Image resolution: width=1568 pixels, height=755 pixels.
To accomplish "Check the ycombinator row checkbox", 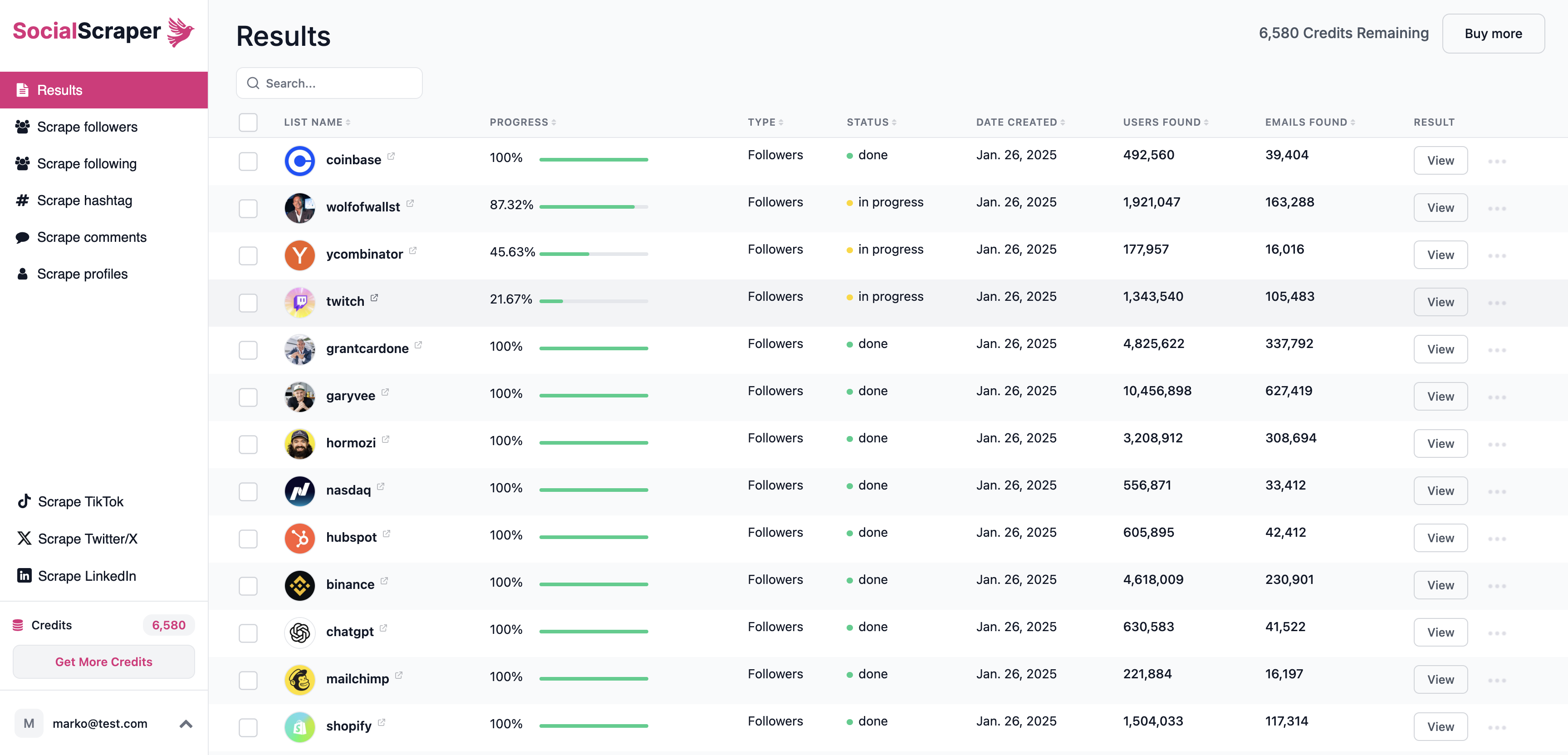I will [x=248, y=256].
